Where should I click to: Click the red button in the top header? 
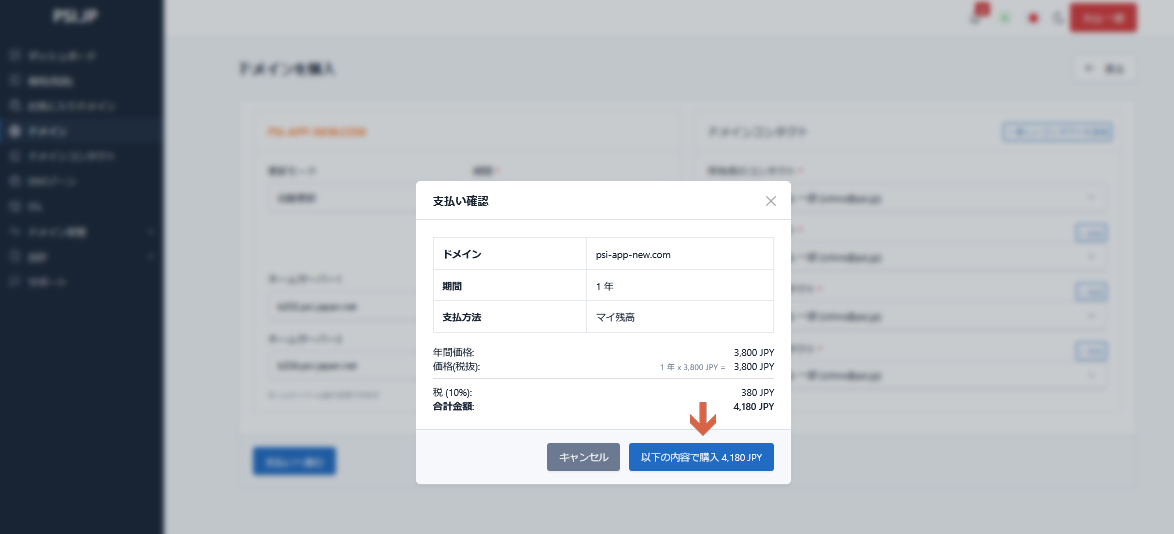[1103, 18]
